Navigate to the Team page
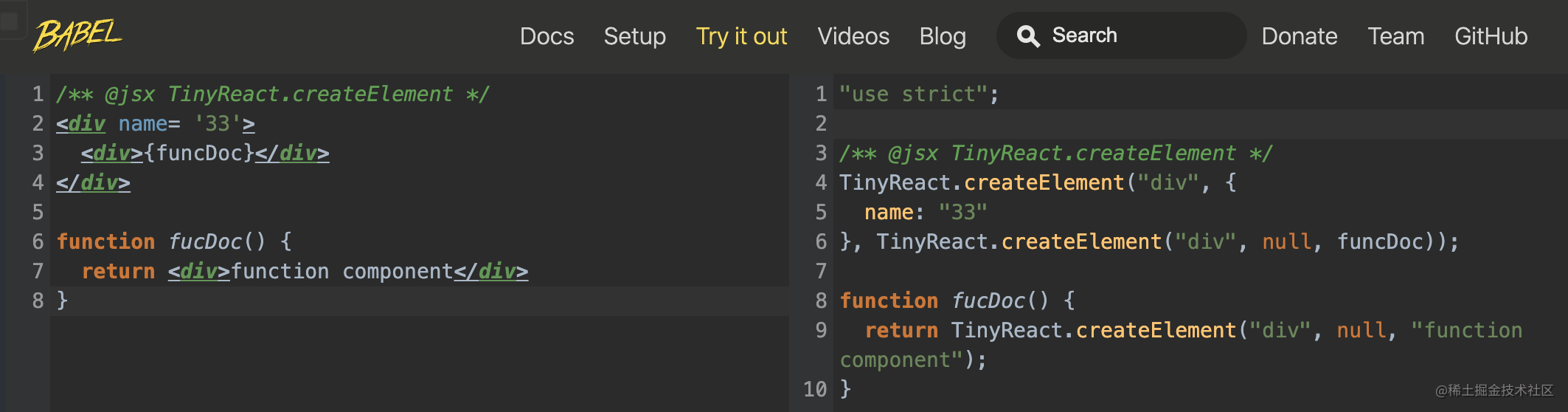1568x412 pixels. [1395, 36]
